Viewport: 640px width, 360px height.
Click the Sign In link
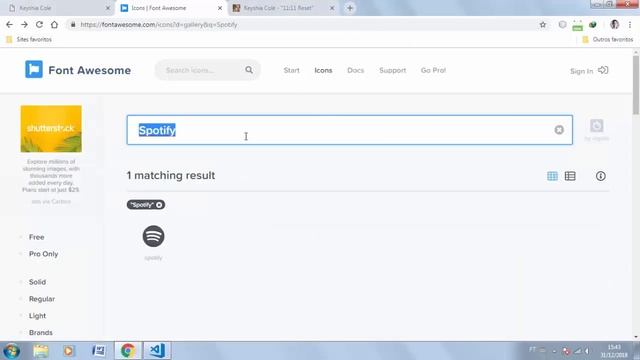point(582,71)
